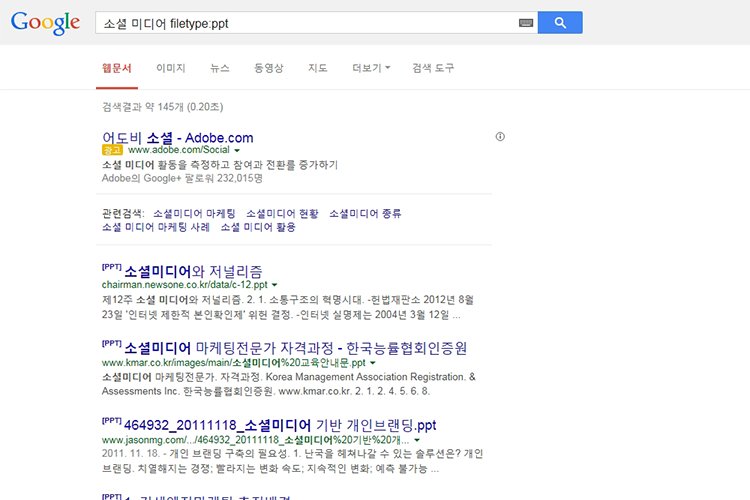The height and width of the screenshot is (500, 750).
Task: Expand the arrow next to www.jasonmg.com URL
Action: point(417,440)
